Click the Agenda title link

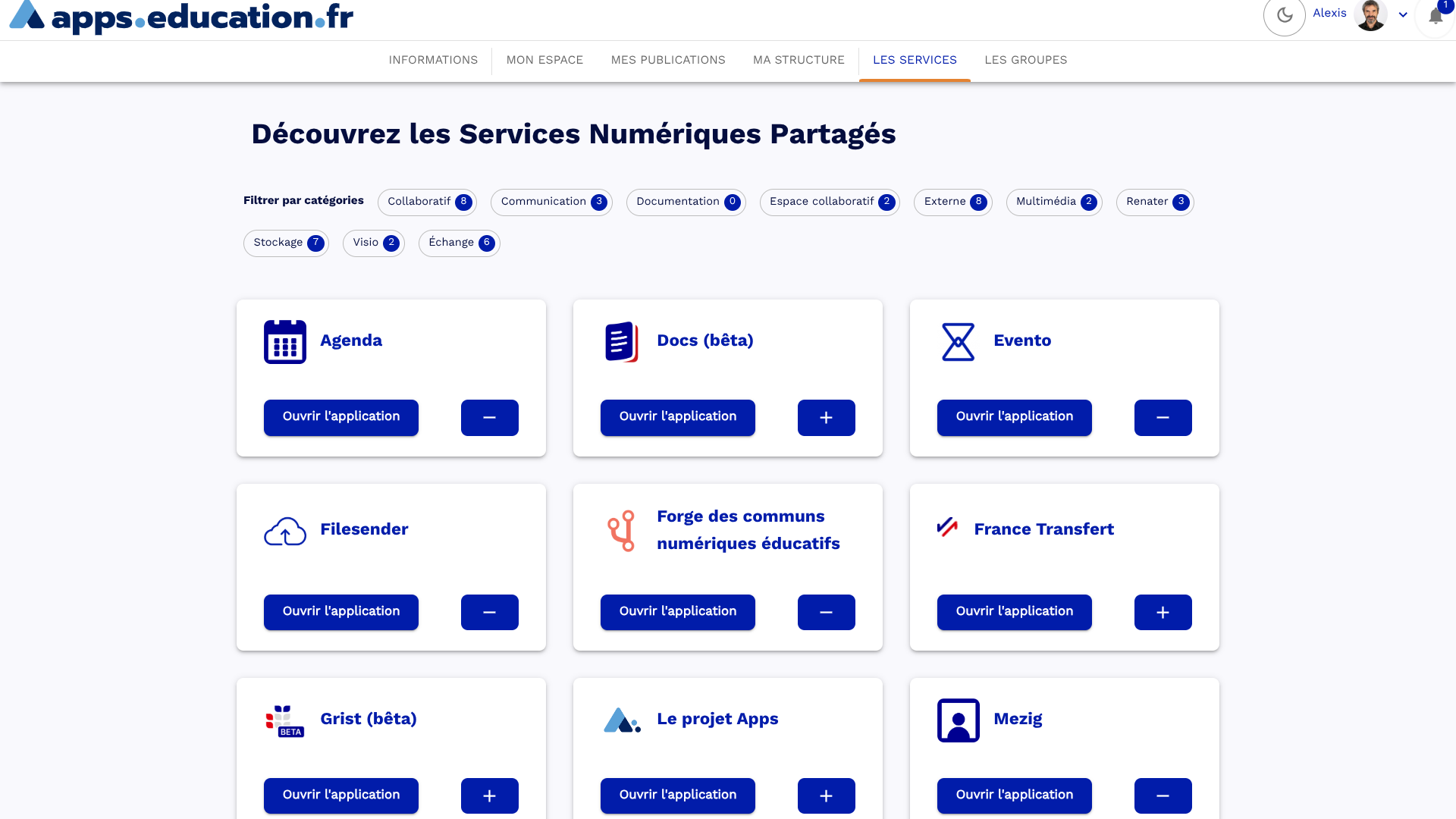(351, 340)
